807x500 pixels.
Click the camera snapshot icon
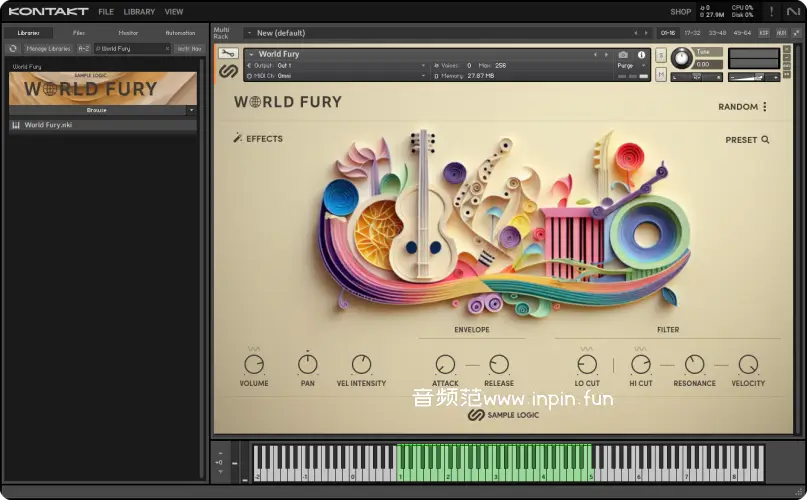624,55
